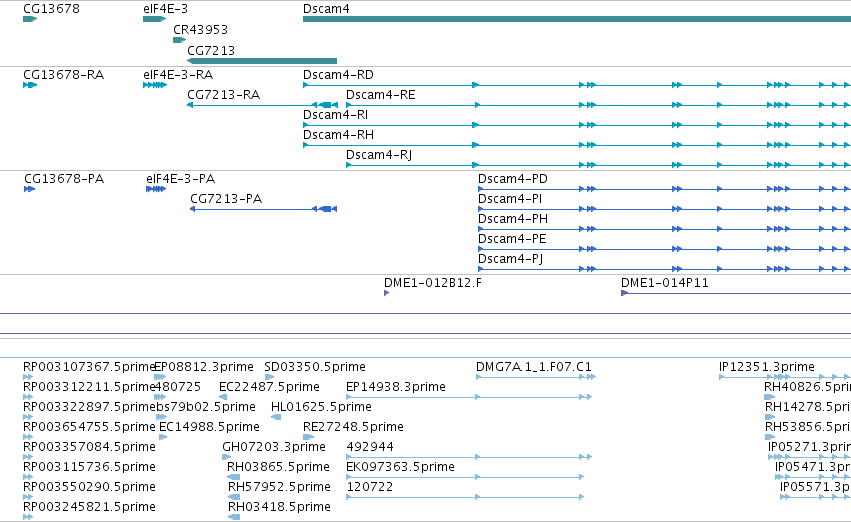Select EST RP003245821.5prime
The height and width of the screenshot is (522, 851).
tap(89, 508)
